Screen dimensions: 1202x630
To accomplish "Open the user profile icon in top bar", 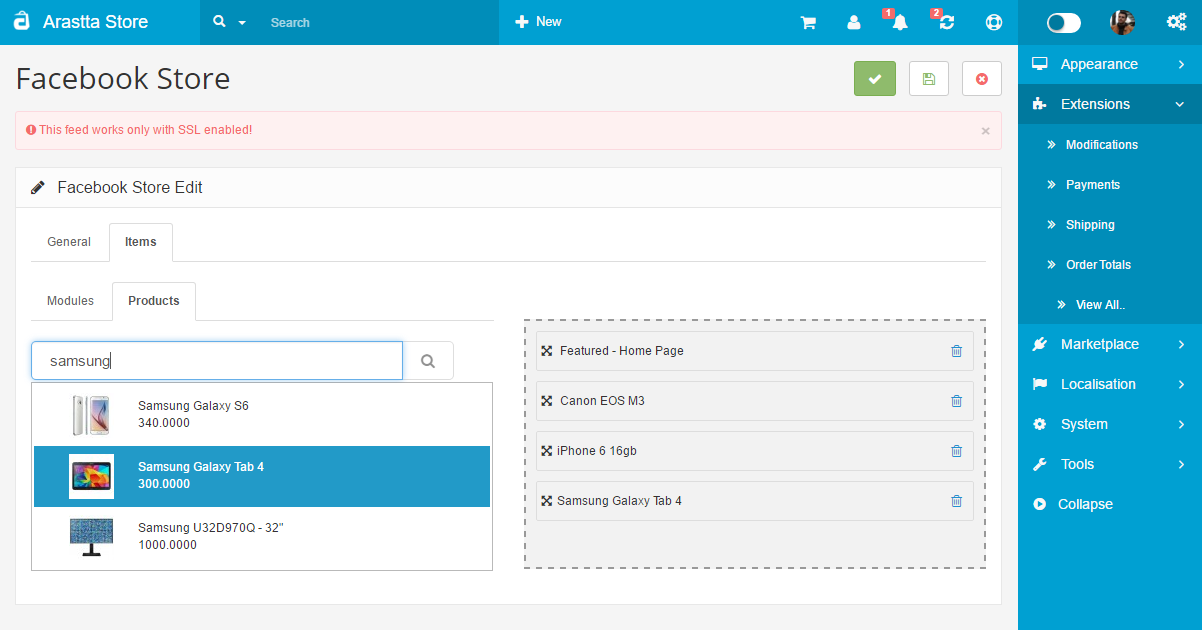I will (x=853, y=22).
